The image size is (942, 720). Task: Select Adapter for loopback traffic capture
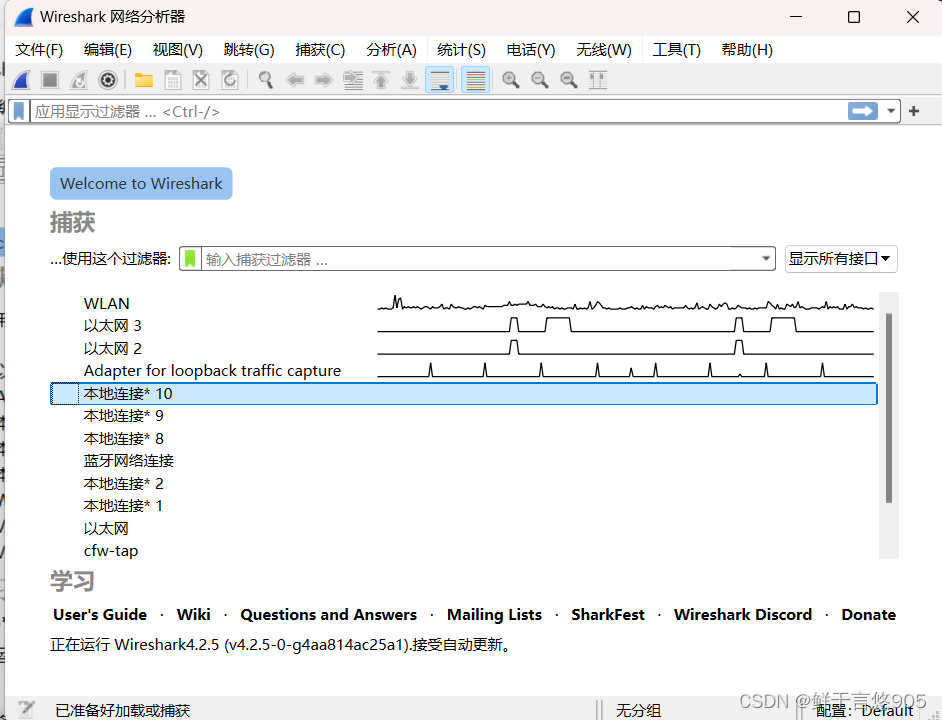463,371
